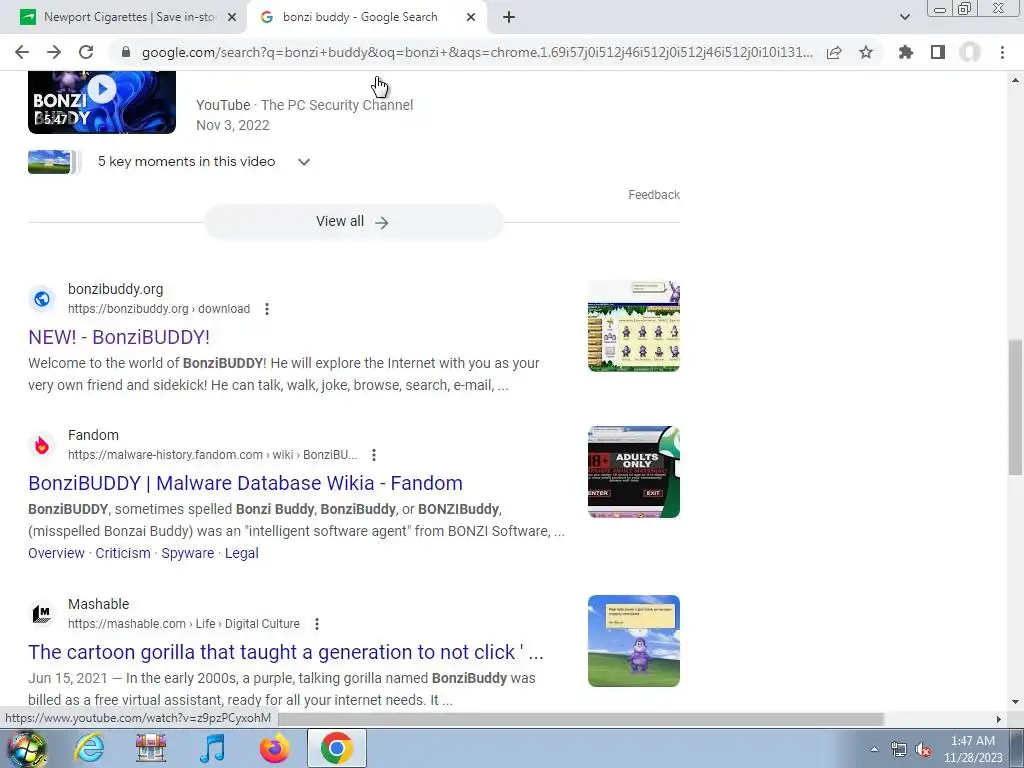Open Fandom result three-dot options
Image resolution: width=1024 pixels, height=768 pixels.
[374, 455]
